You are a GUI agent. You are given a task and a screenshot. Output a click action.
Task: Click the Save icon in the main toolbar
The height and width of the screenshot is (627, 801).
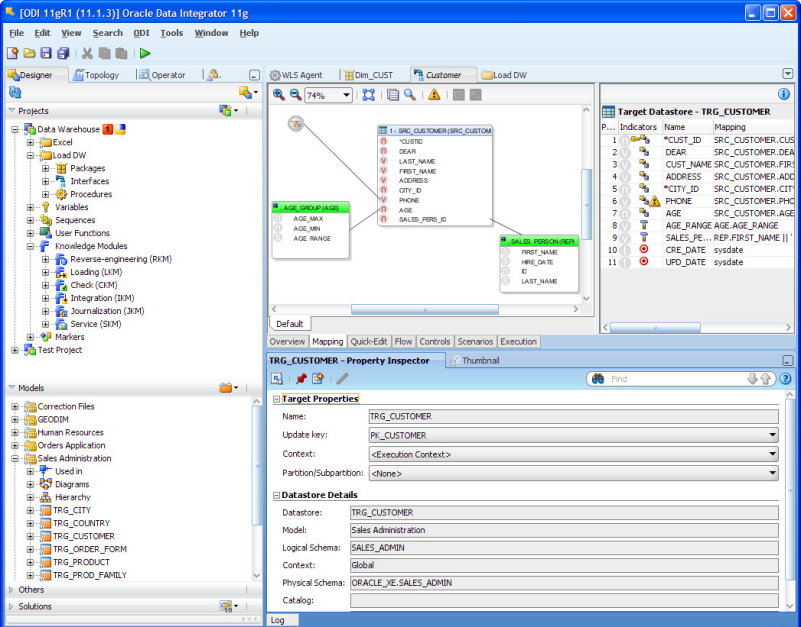47,52
